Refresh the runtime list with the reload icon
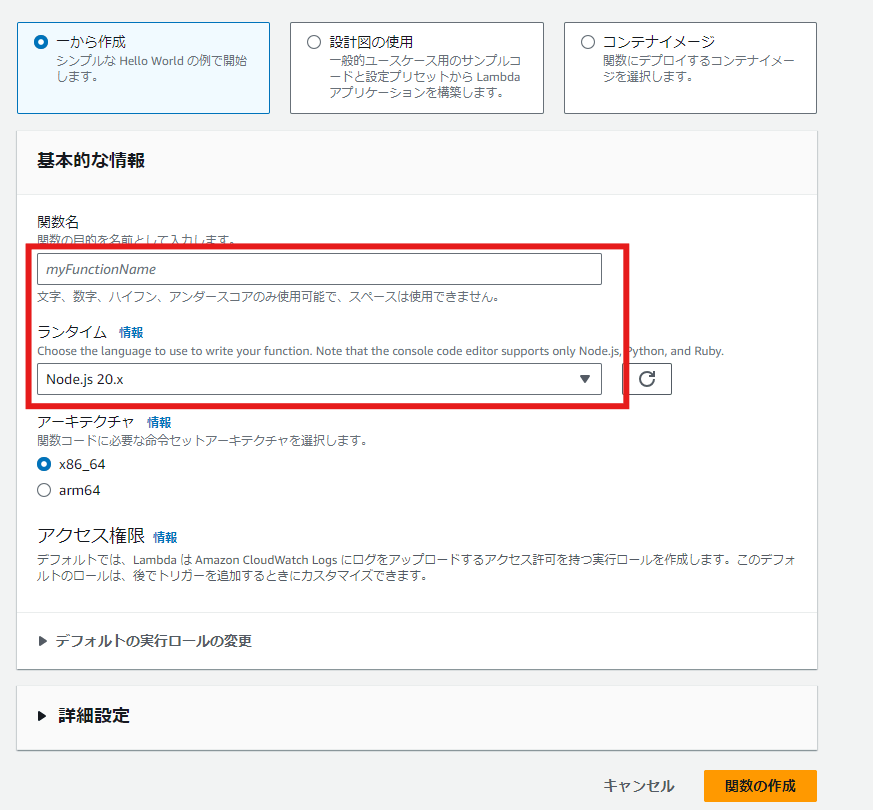 tap(646, 379)
